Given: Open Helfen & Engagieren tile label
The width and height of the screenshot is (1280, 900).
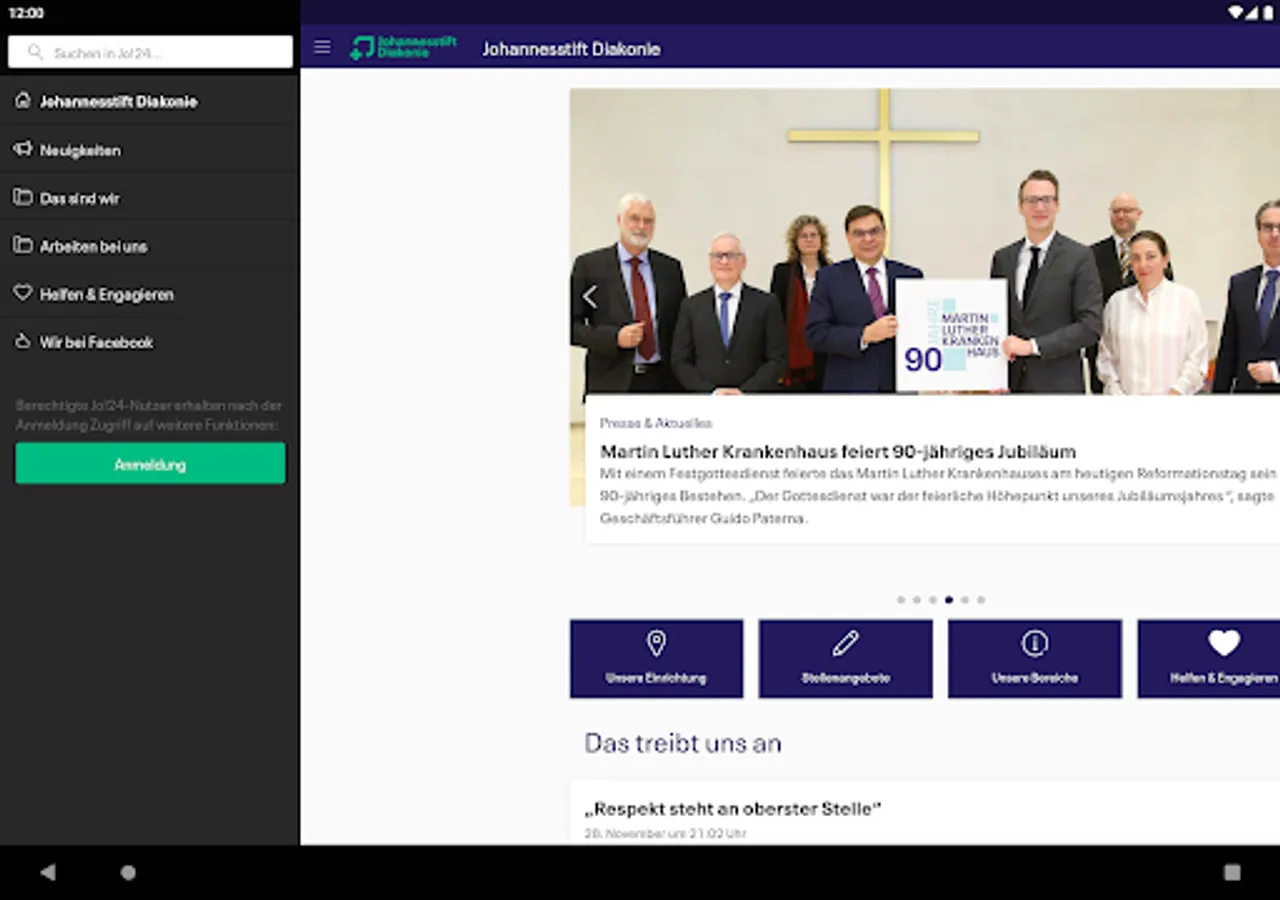Looking at the screenshot, I should pos(1224,678).
